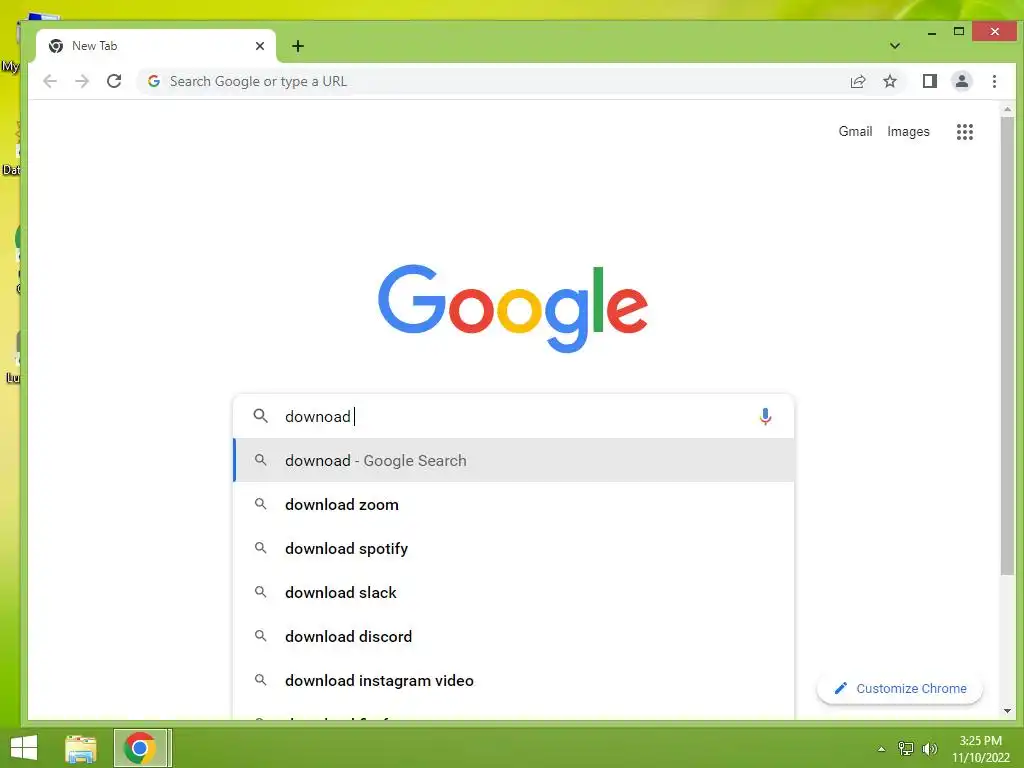Click the magnifier icon in the search box
This screenshot has width=1024, height=768.
pos(261,416)
